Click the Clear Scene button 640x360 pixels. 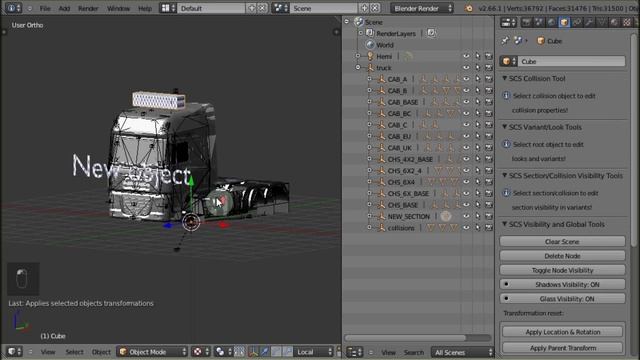click(x=562, y=242)
